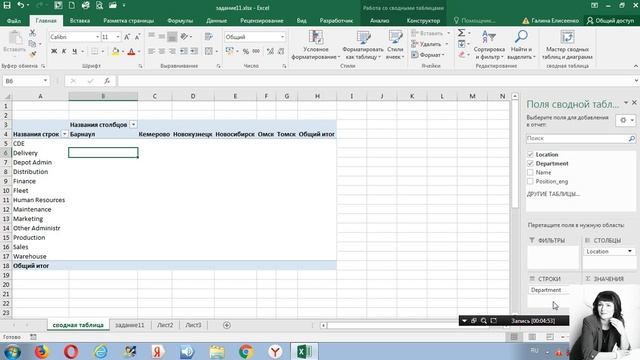The width and height of the screenshot is (640, 360).
Task: Open the font size dropdown
Action: tap(118, 37)
